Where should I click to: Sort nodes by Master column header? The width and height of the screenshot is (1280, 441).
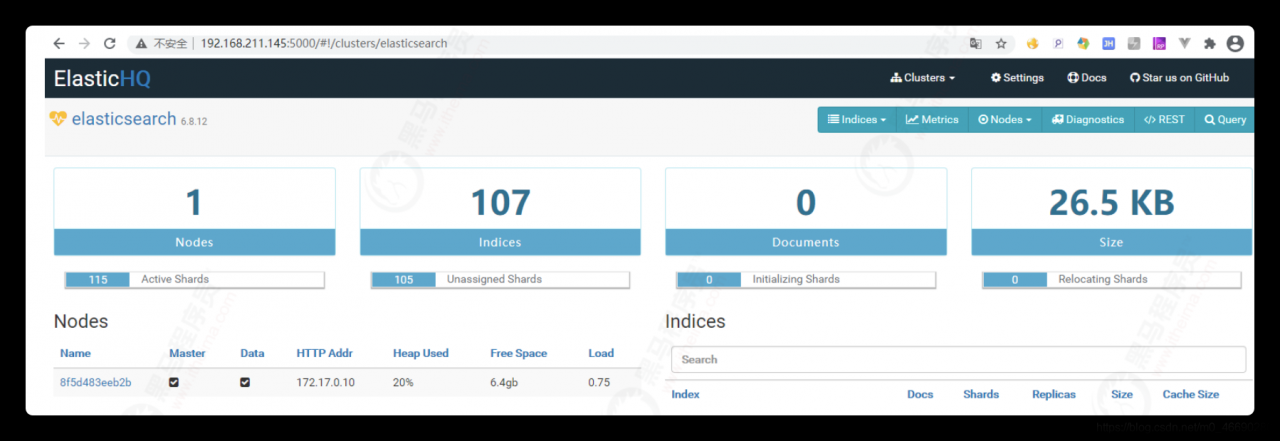point(188,353)
